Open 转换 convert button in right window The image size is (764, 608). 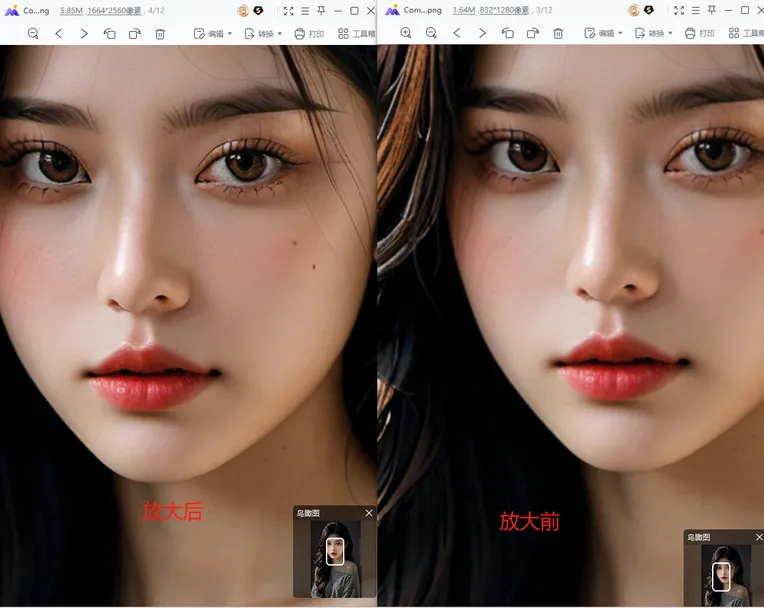[x=650, y=33]
